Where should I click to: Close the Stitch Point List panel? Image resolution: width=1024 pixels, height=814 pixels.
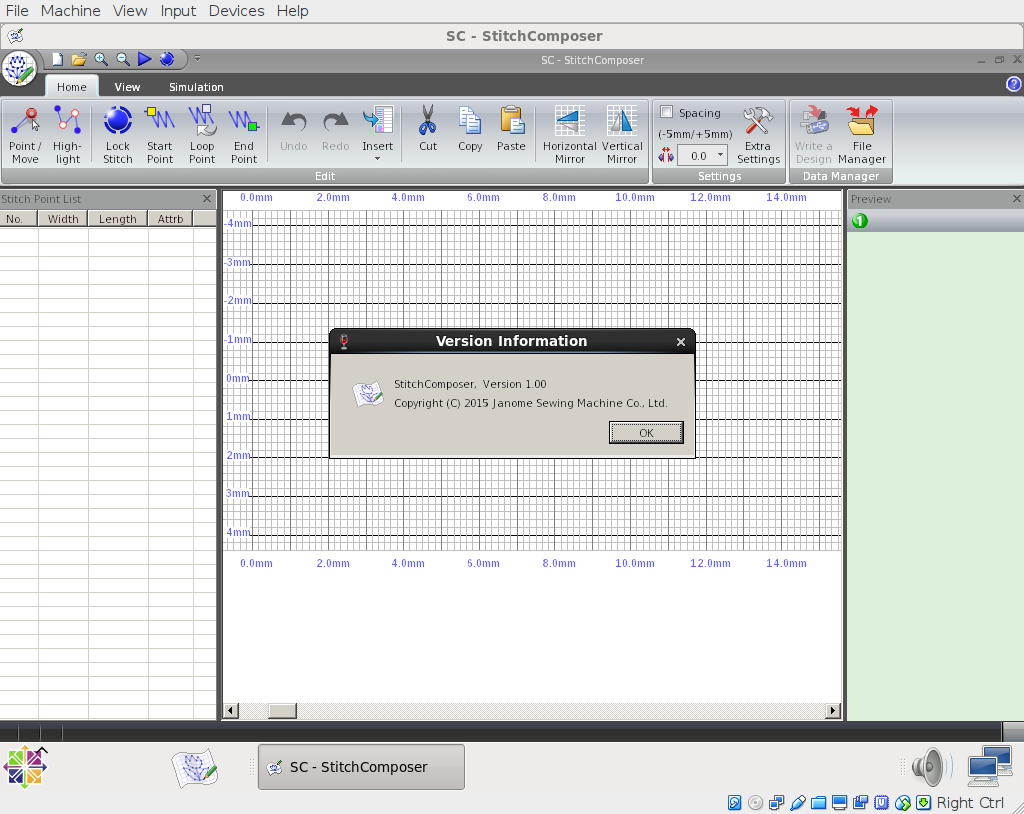pyautogui.click(x=207, y=199)
